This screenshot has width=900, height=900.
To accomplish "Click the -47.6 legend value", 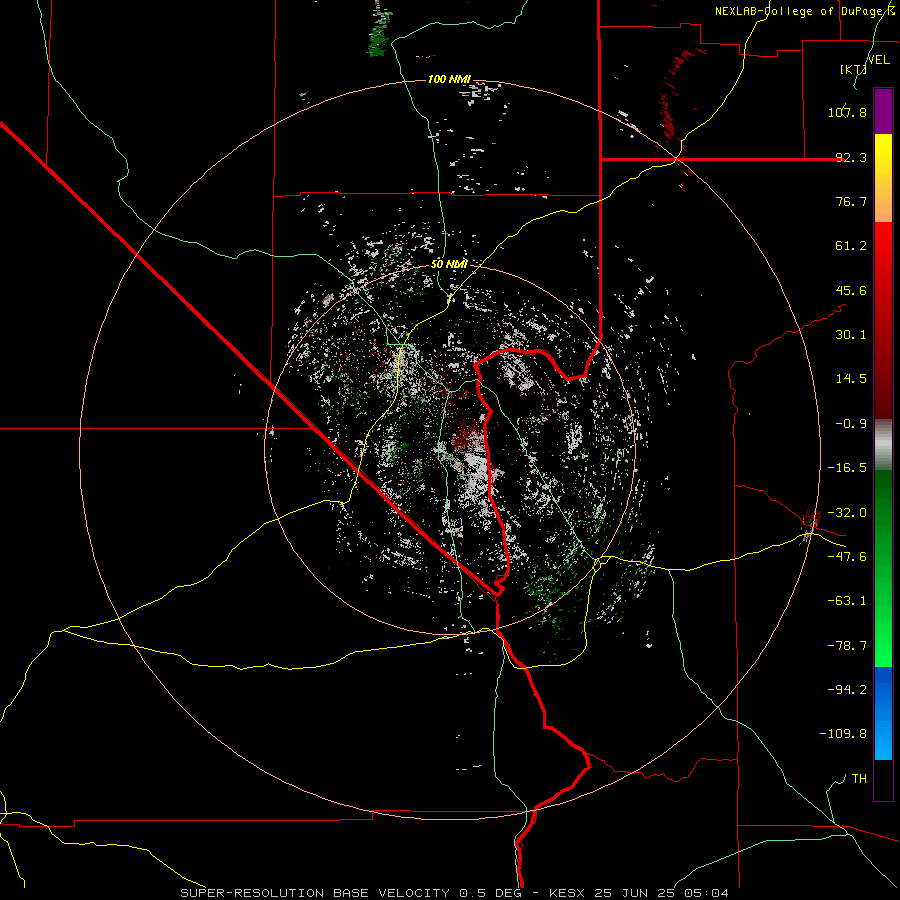I will (847, 557).
